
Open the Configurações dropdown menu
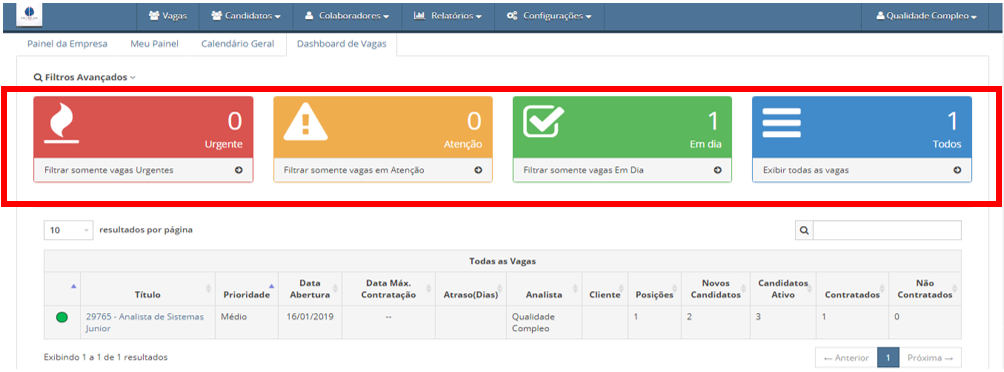point(549,15)
